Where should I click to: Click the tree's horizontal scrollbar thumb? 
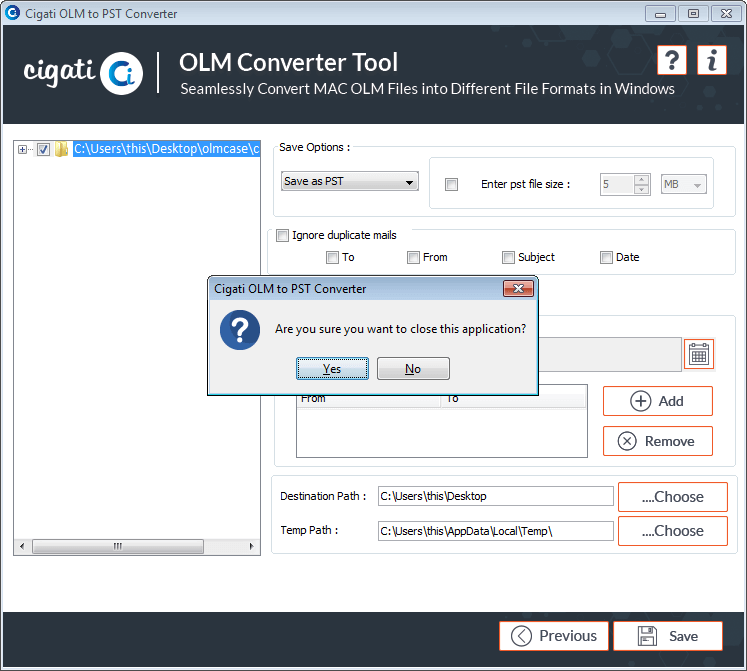coord(118,546)
